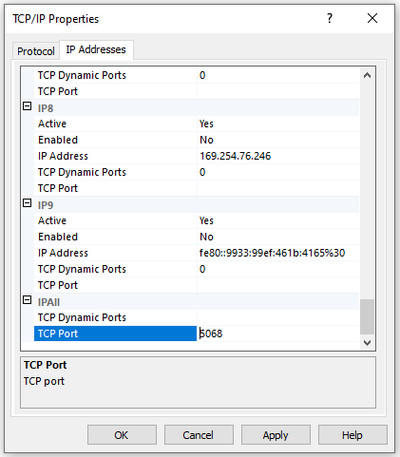Viewport: 400px width, 457px height.
Task: Collapse the IPAll section
Action: tap(27, 300)
